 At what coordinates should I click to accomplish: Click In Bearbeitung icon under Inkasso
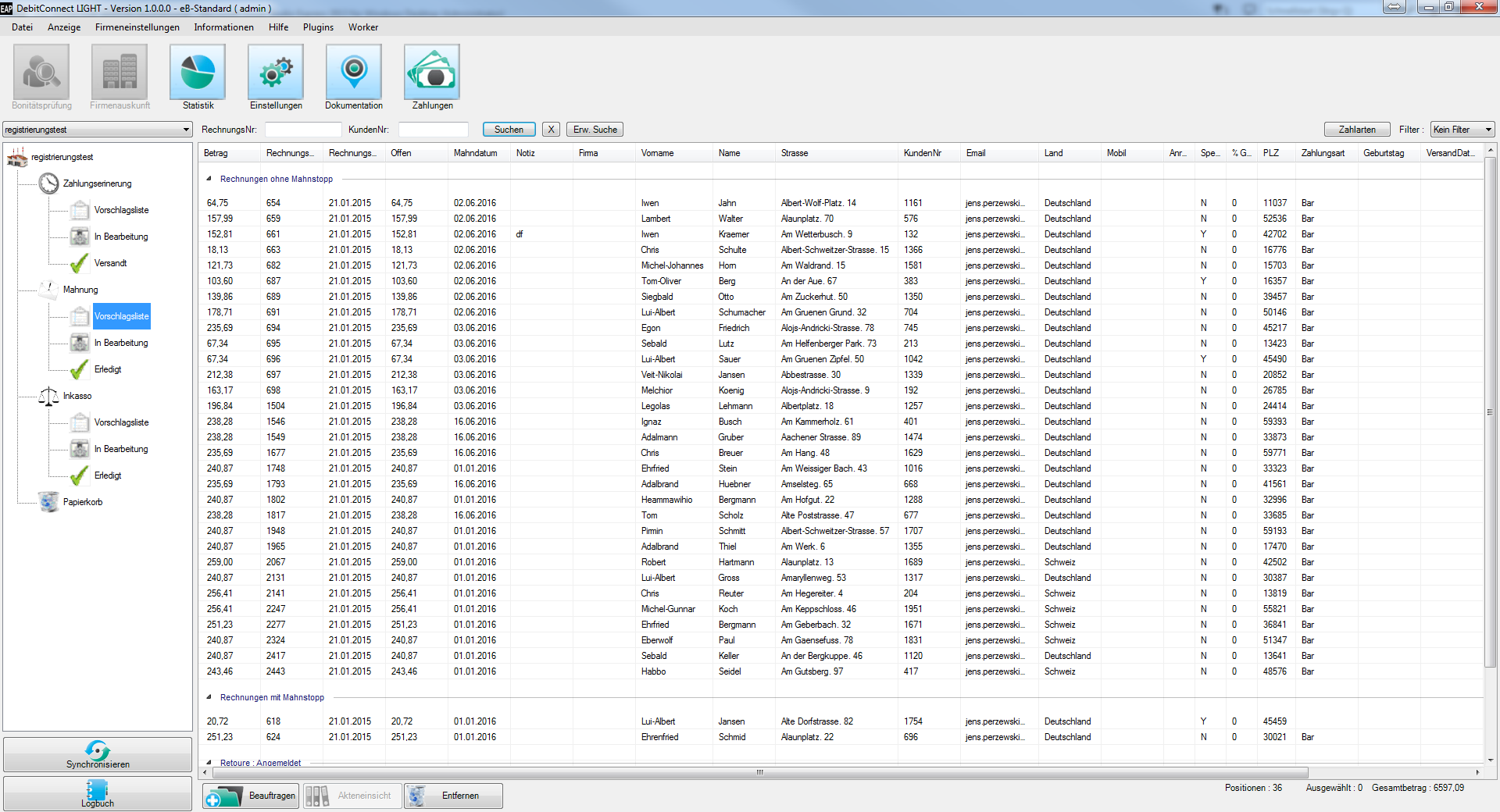tap(80, 449)
